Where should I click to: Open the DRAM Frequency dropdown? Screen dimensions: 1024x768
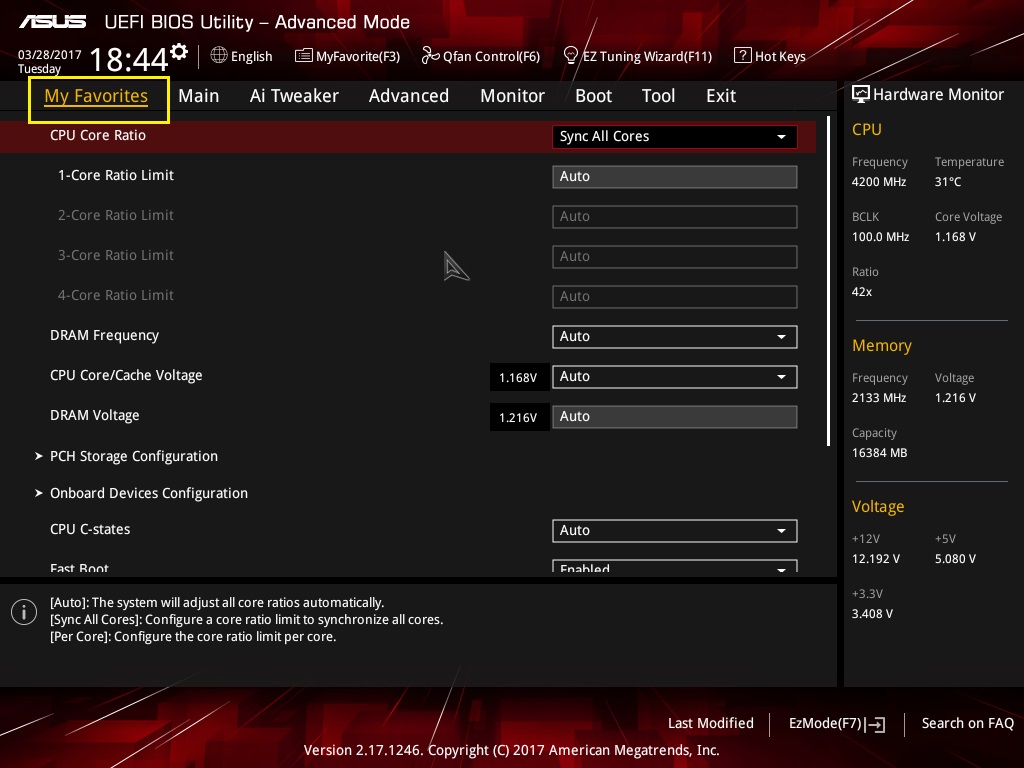(675, 336)
